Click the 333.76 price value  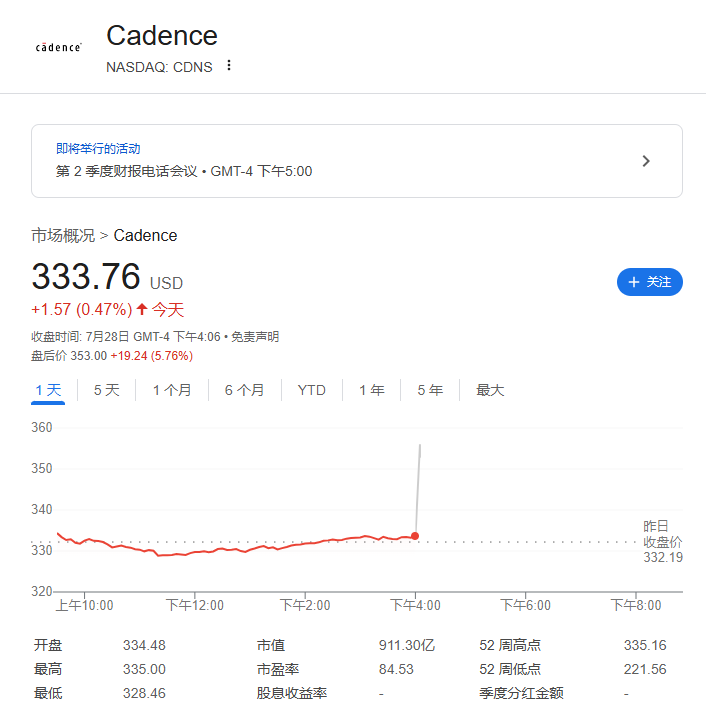pos(86,276)
